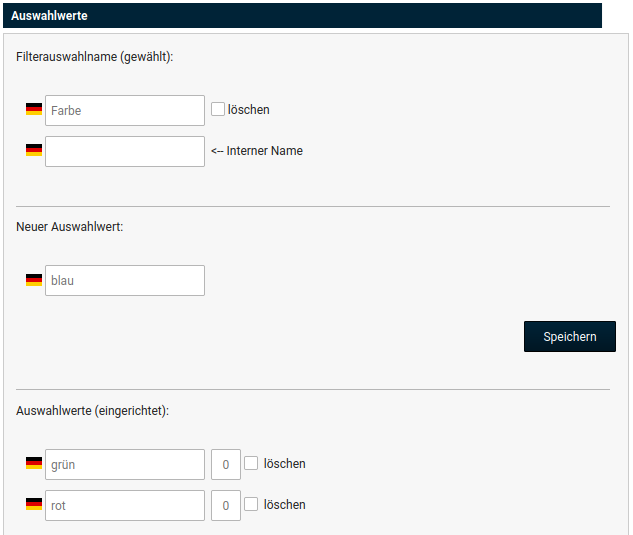Check the löschen box for rot

tap(252, 504)
